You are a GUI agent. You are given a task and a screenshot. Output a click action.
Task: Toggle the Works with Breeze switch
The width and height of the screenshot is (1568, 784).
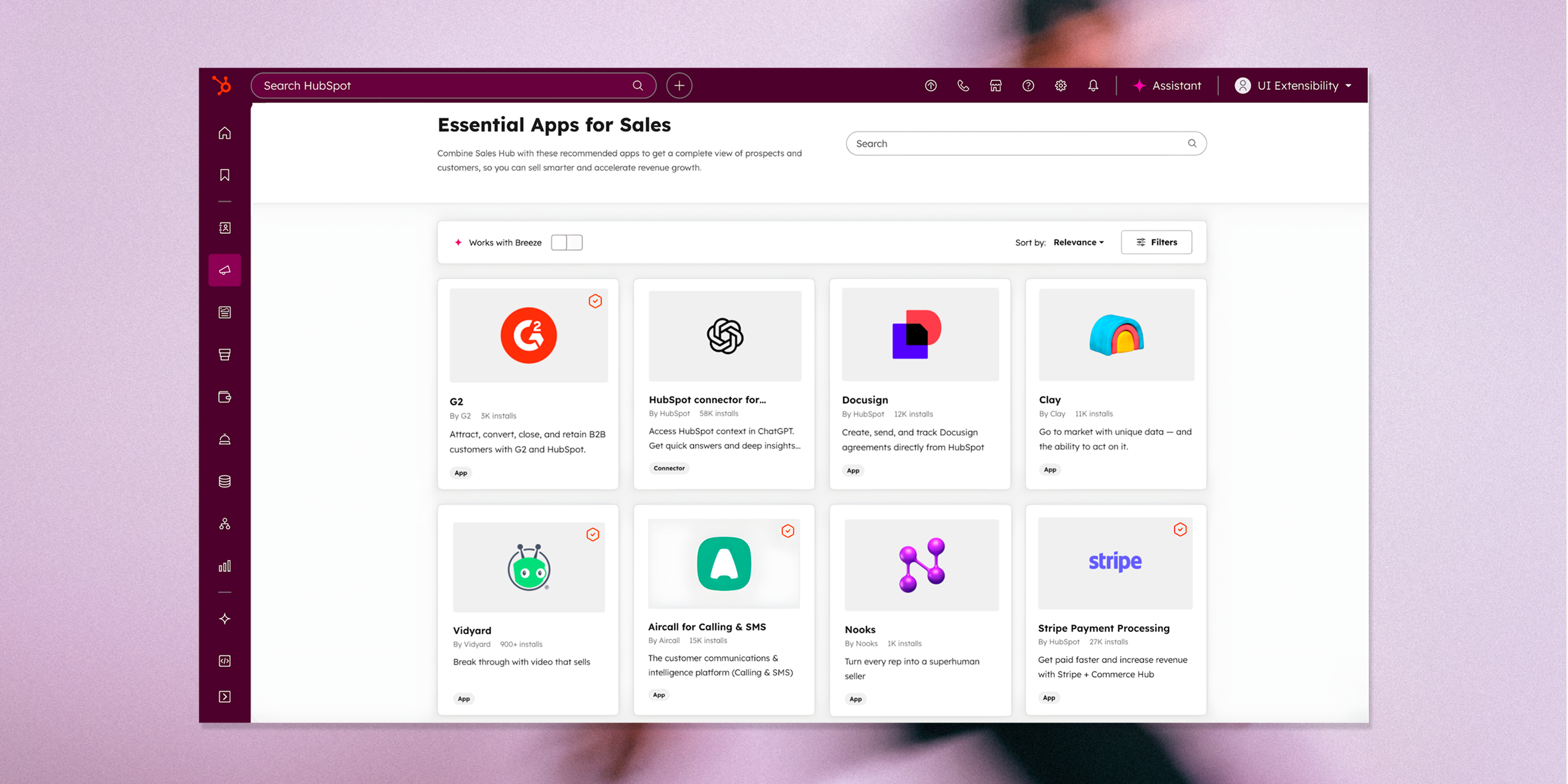(x=567, y=242)
